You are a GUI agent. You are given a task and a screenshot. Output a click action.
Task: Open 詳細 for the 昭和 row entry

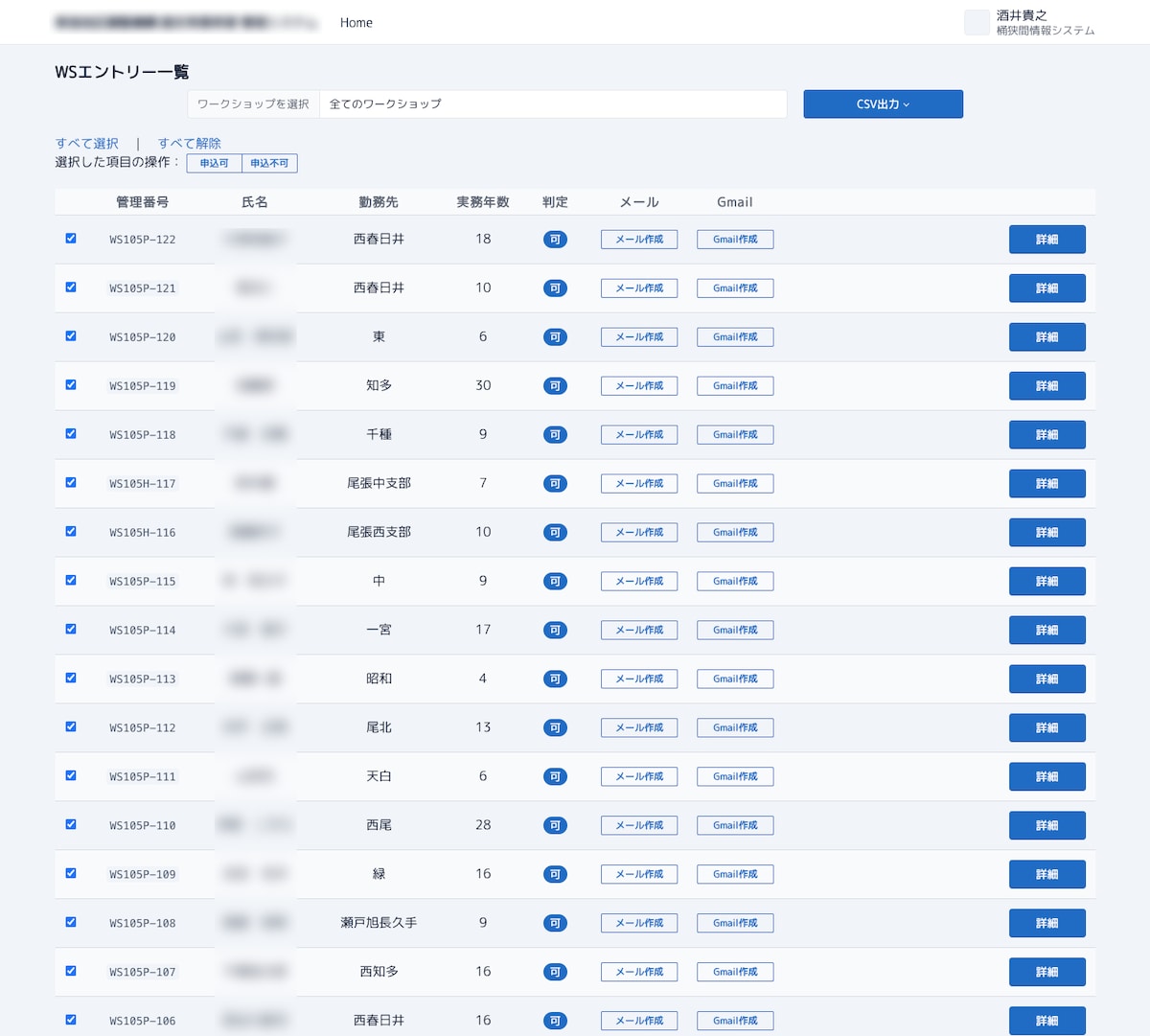point(1047,679)
